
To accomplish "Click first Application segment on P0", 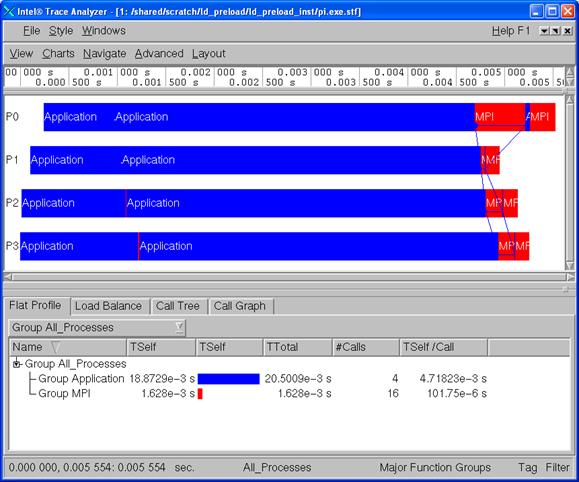I will [78, 117].
